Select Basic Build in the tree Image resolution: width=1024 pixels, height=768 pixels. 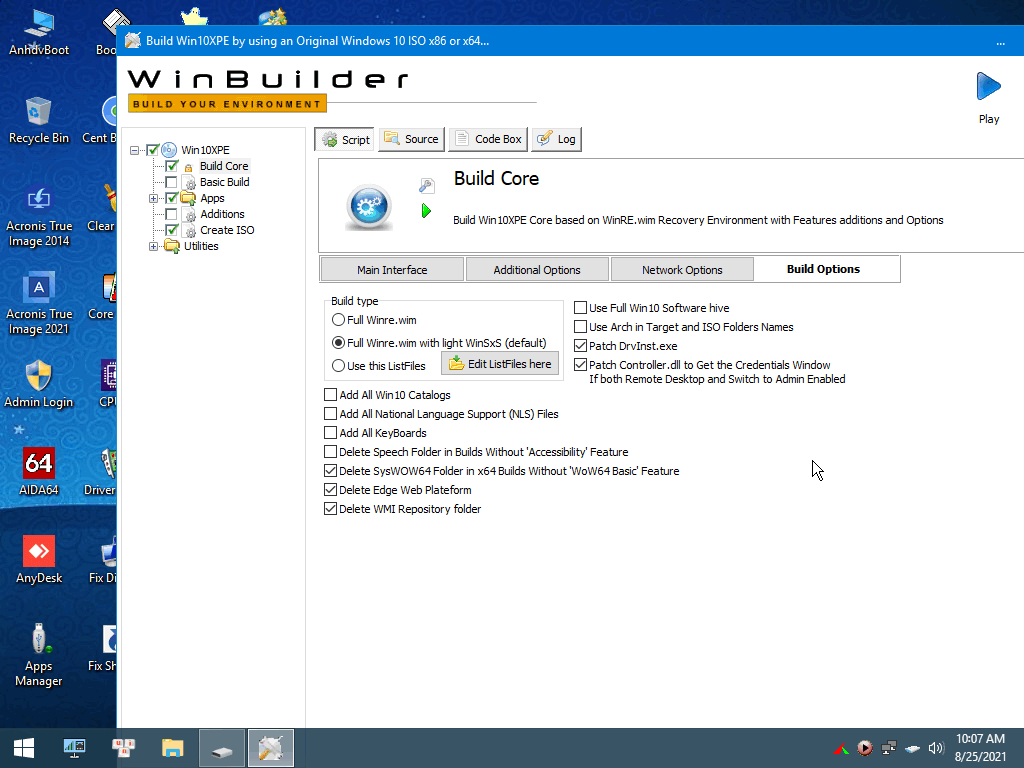[225, 182]
